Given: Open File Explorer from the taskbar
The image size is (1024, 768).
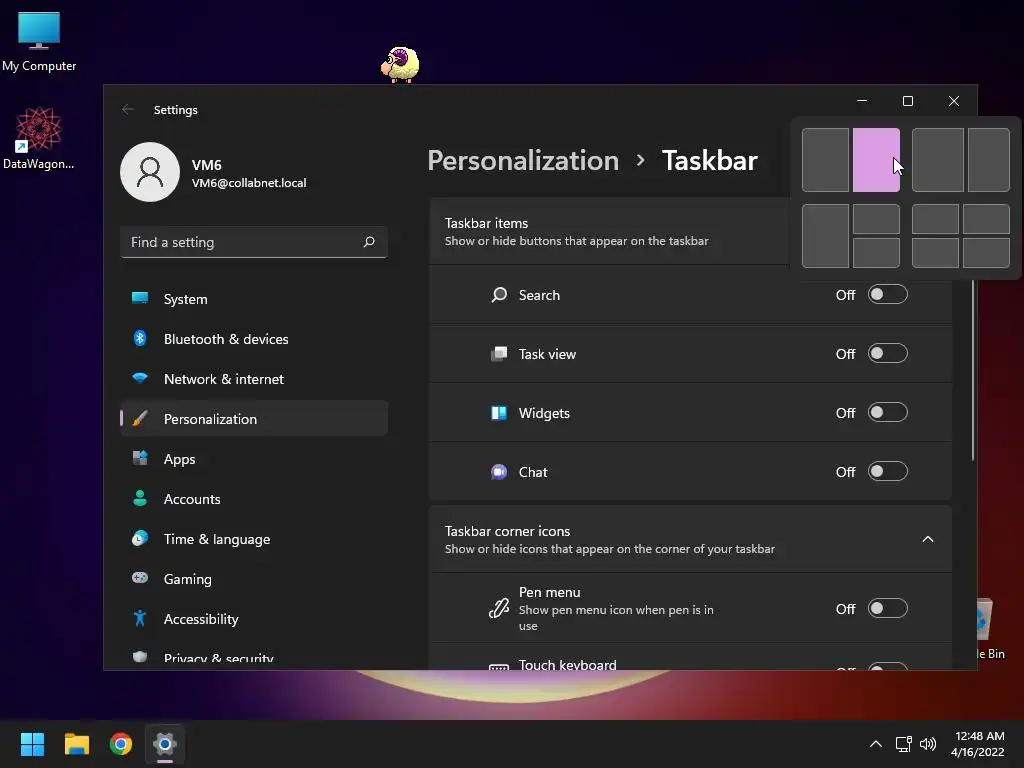Looking at the screenshot, I should pos(76,744).
